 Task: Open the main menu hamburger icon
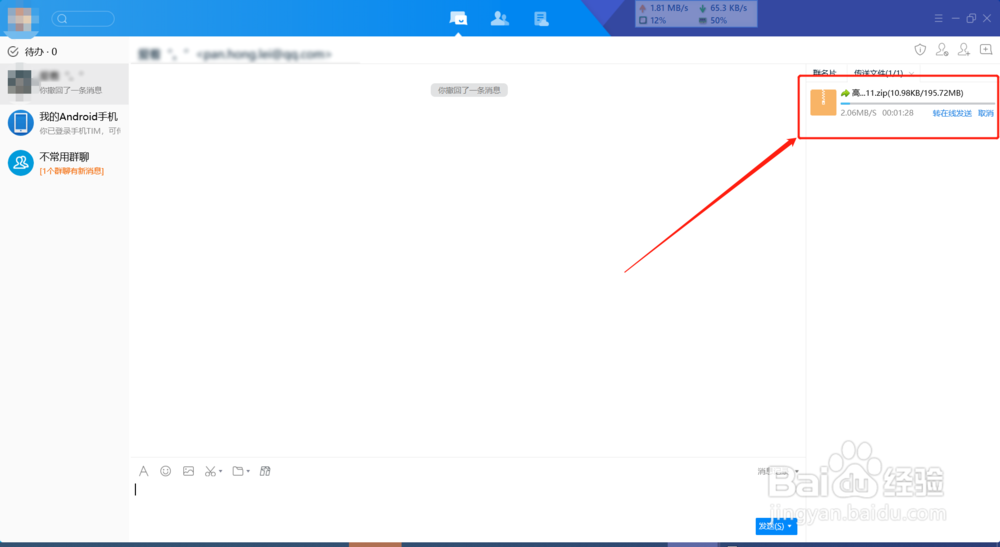tap(938, 18)
